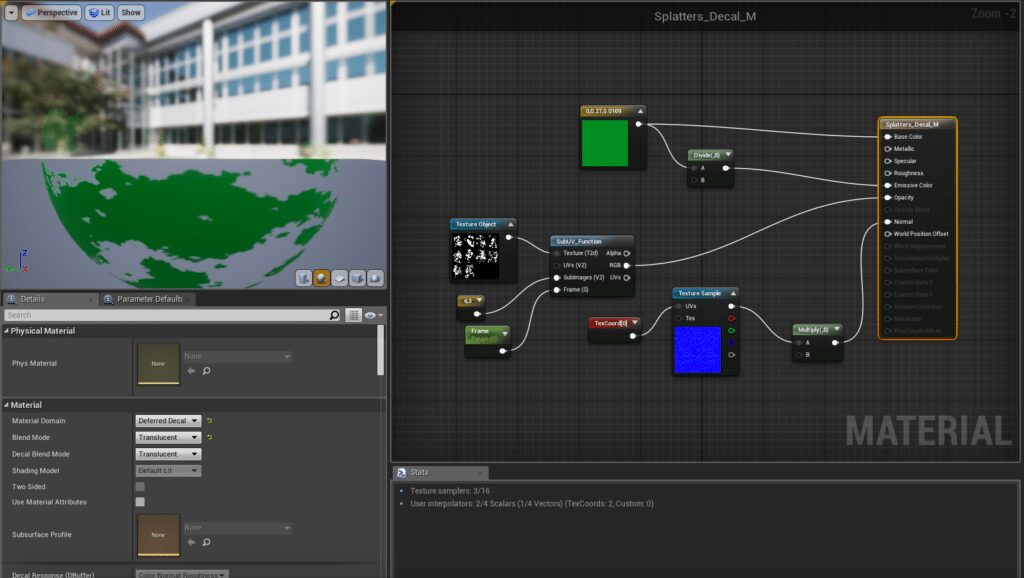Click Texture Sample alpha channel output pin

[731, 355]
